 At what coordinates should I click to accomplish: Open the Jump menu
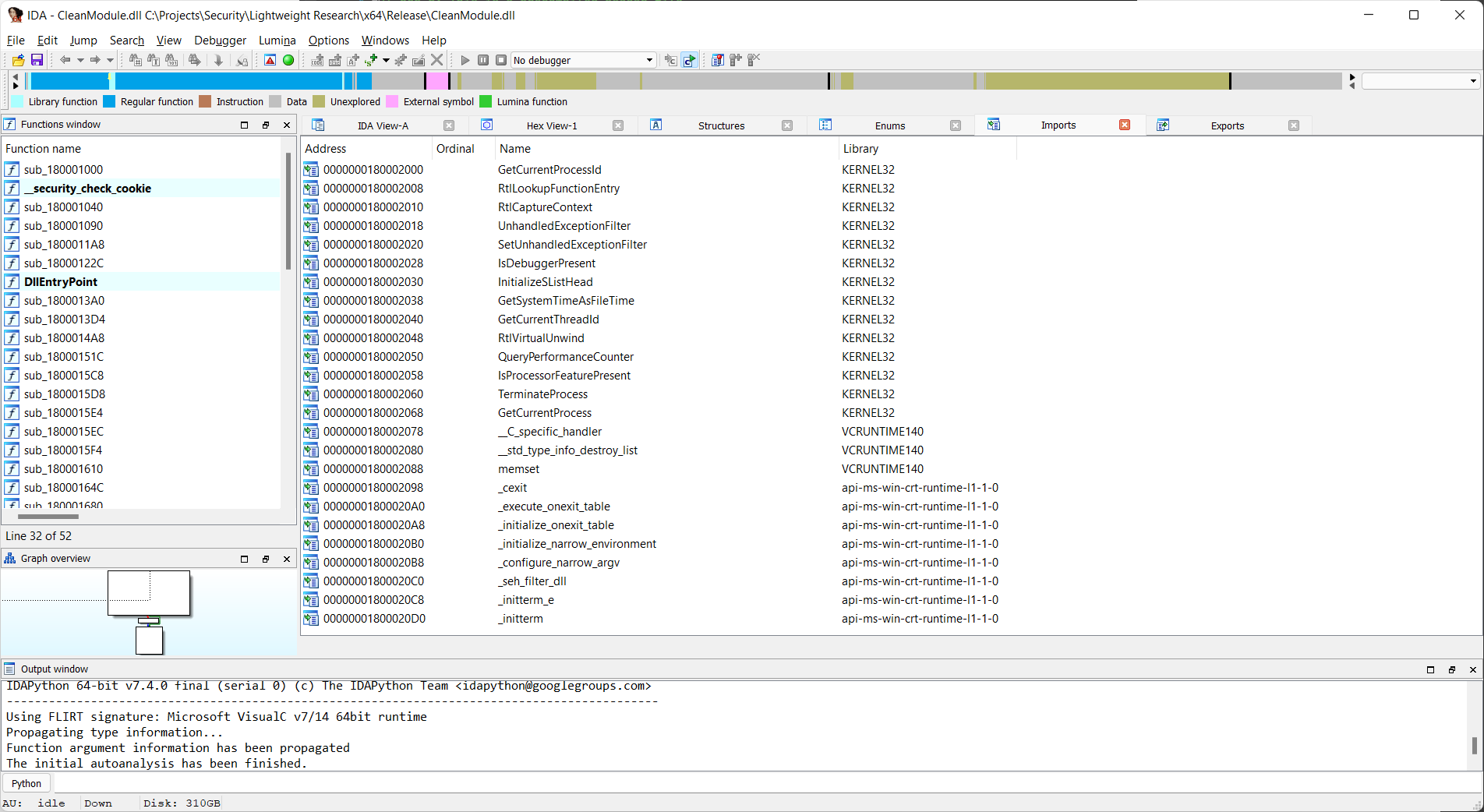click(83, 41)
